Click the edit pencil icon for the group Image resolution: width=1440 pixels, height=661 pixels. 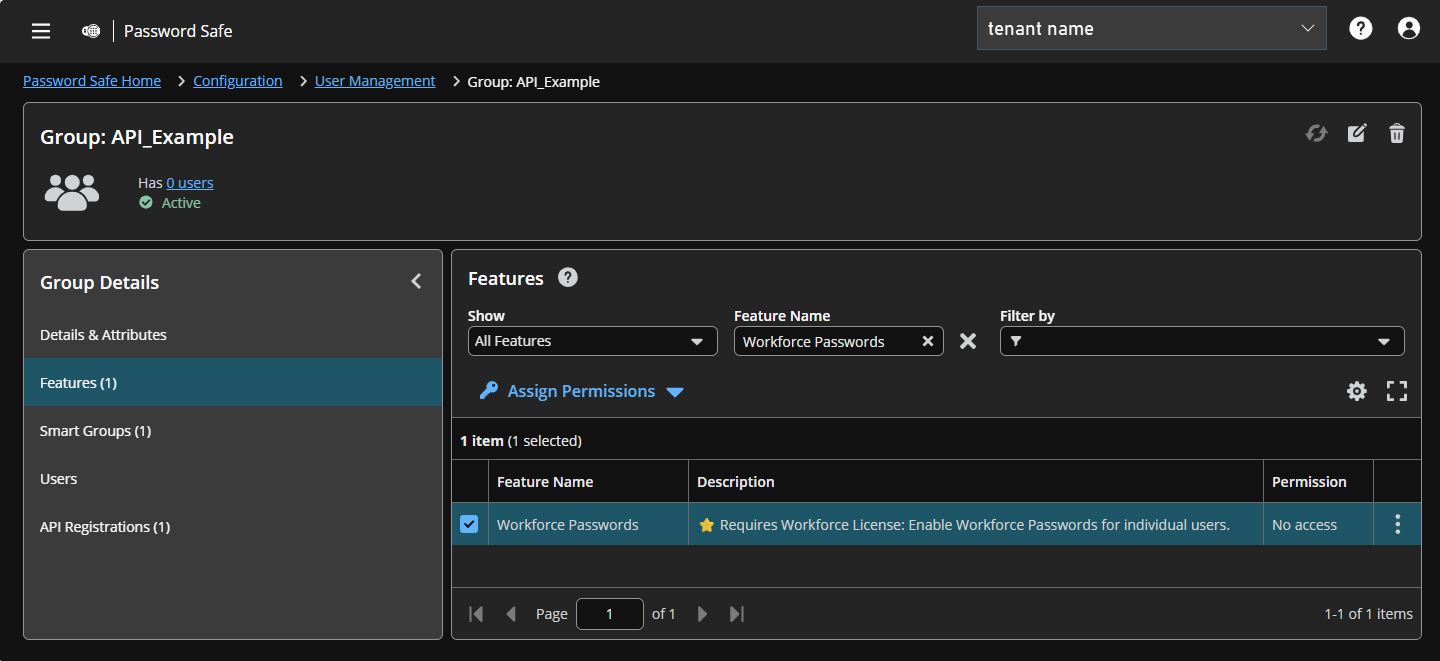coord(1357,132)
